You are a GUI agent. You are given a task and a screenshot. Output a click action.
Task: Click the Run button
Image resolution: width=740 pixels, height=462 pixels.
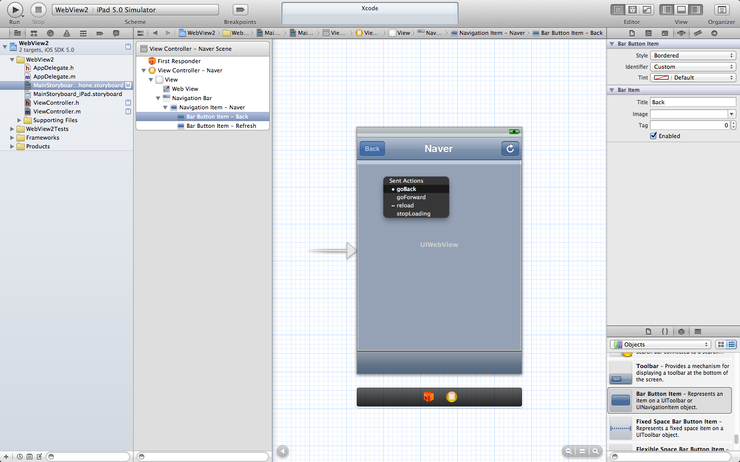point(15,9)
